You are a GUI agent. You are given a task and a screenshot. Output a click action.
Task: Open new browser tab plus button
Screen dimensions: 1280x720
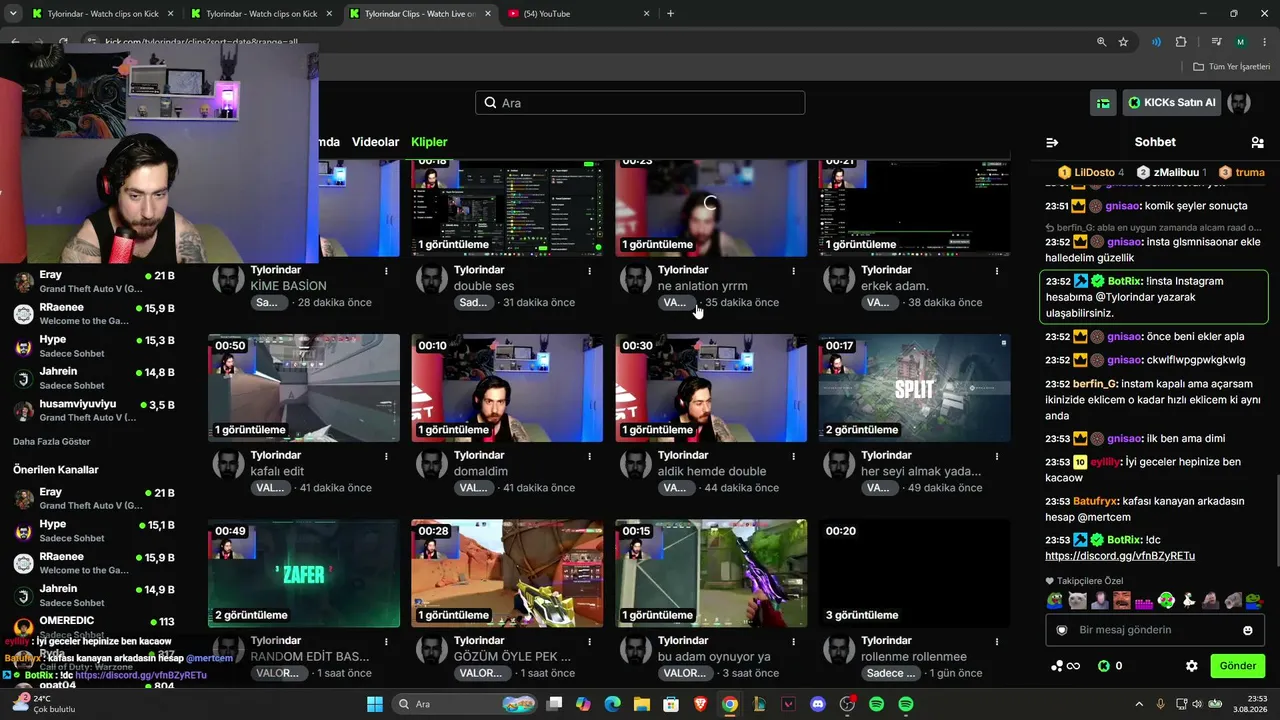(670, 14)
